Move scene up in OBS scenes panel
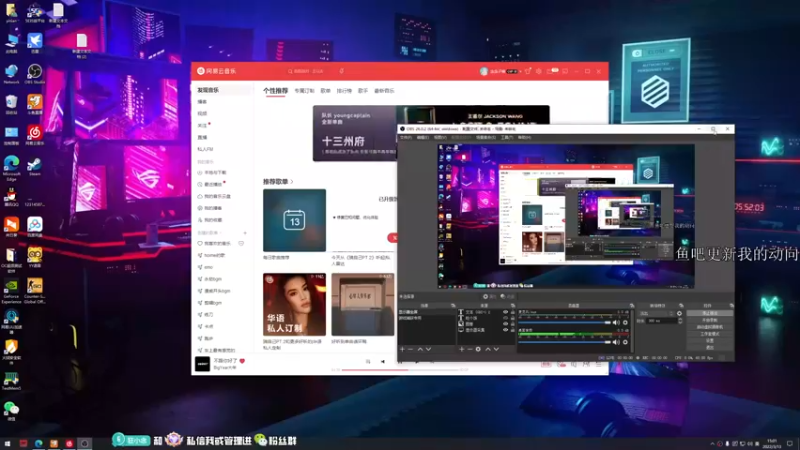Image resolution: width=800 pixels, height=450 pixels. 420,349
